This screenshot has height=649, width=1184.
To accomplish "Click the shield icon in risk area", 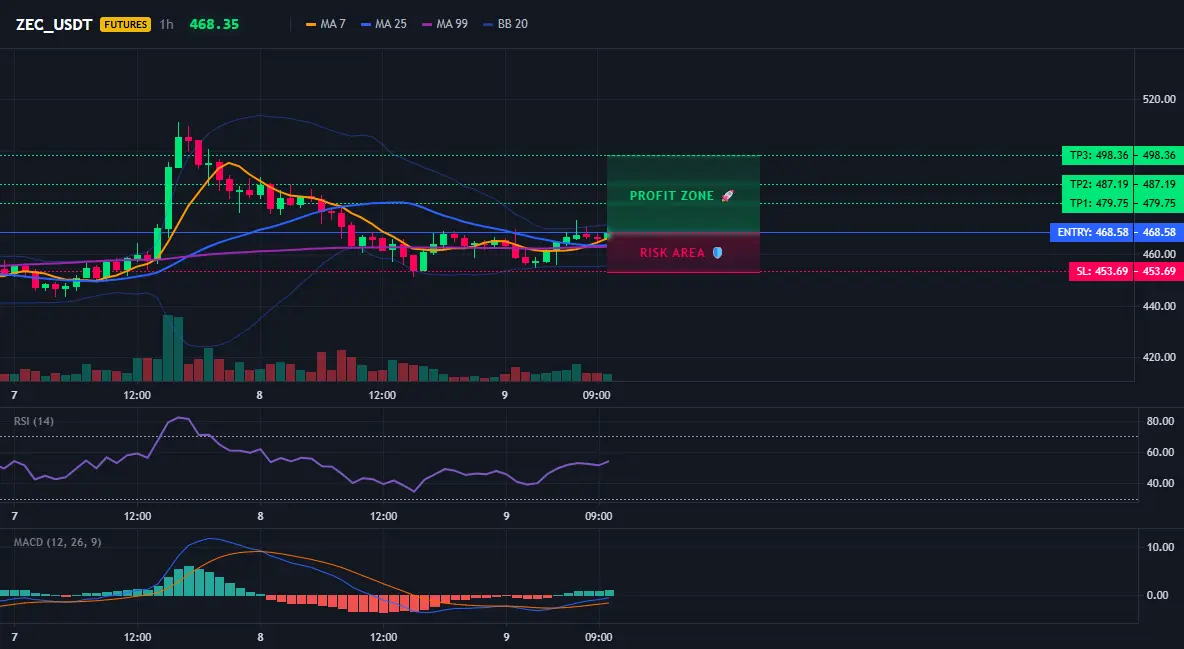I will click(x=717, y=253).
